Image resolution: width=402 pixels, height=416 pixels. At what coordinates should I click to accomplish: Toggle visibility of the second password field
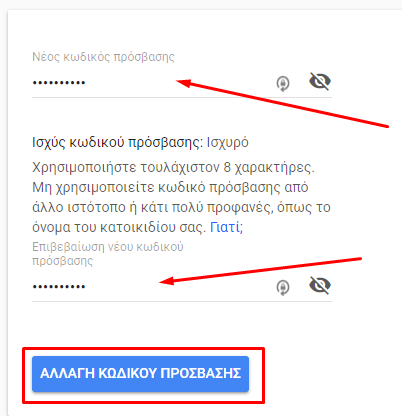(x=320, y=285)
